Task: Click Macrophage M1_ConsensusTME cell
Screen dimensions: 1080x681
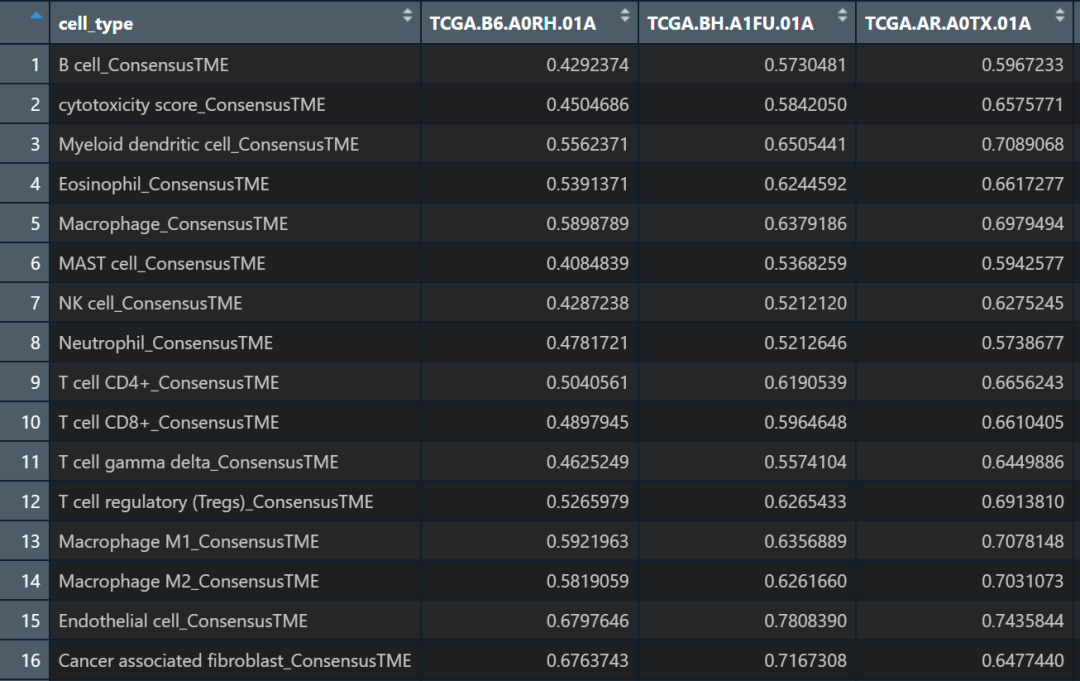Action: click(189, 542)
